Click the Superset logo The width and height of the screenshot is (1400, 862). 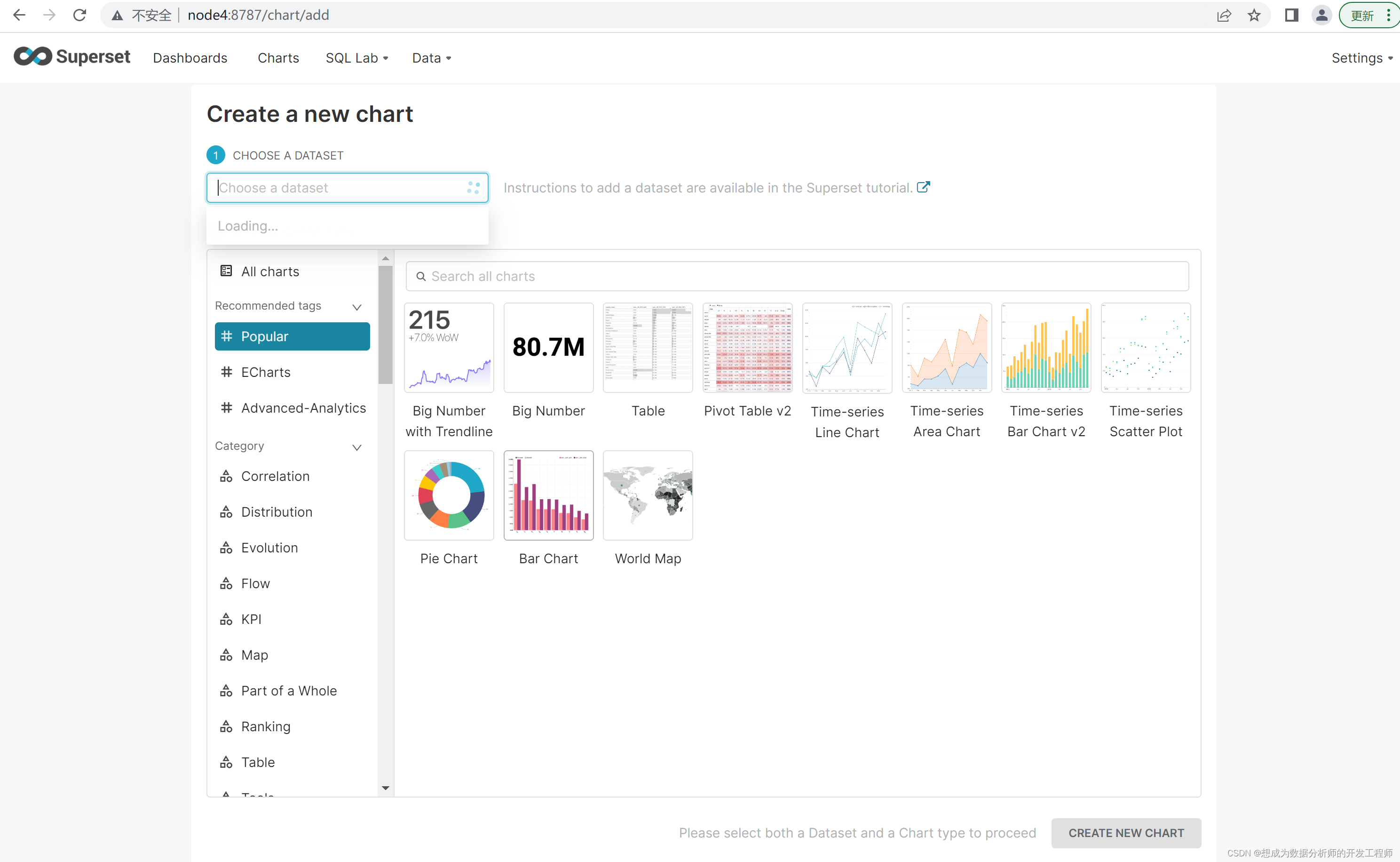(x=72, y=56)
